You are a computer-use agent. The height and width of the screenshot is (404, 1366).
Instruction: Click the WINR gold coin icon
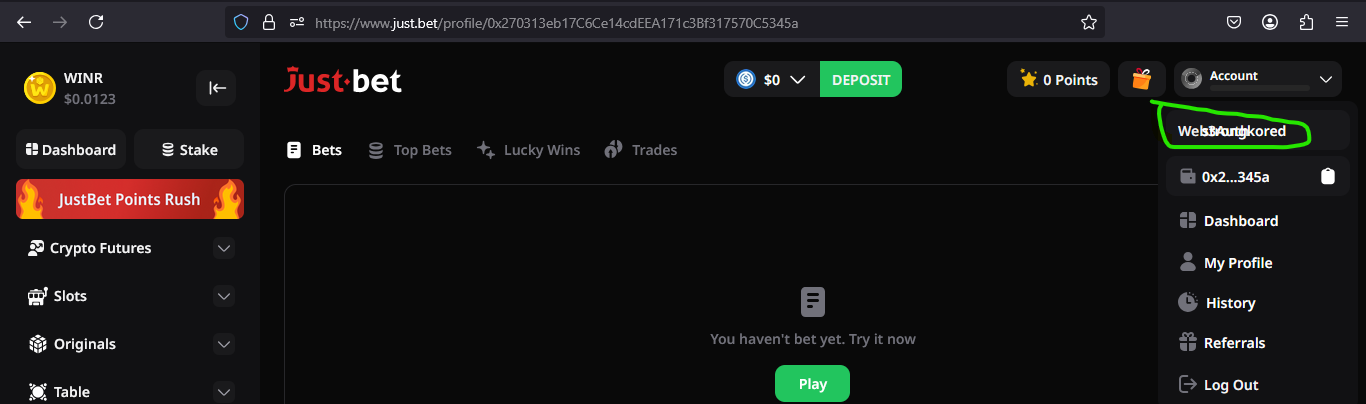tap(40, 88)
